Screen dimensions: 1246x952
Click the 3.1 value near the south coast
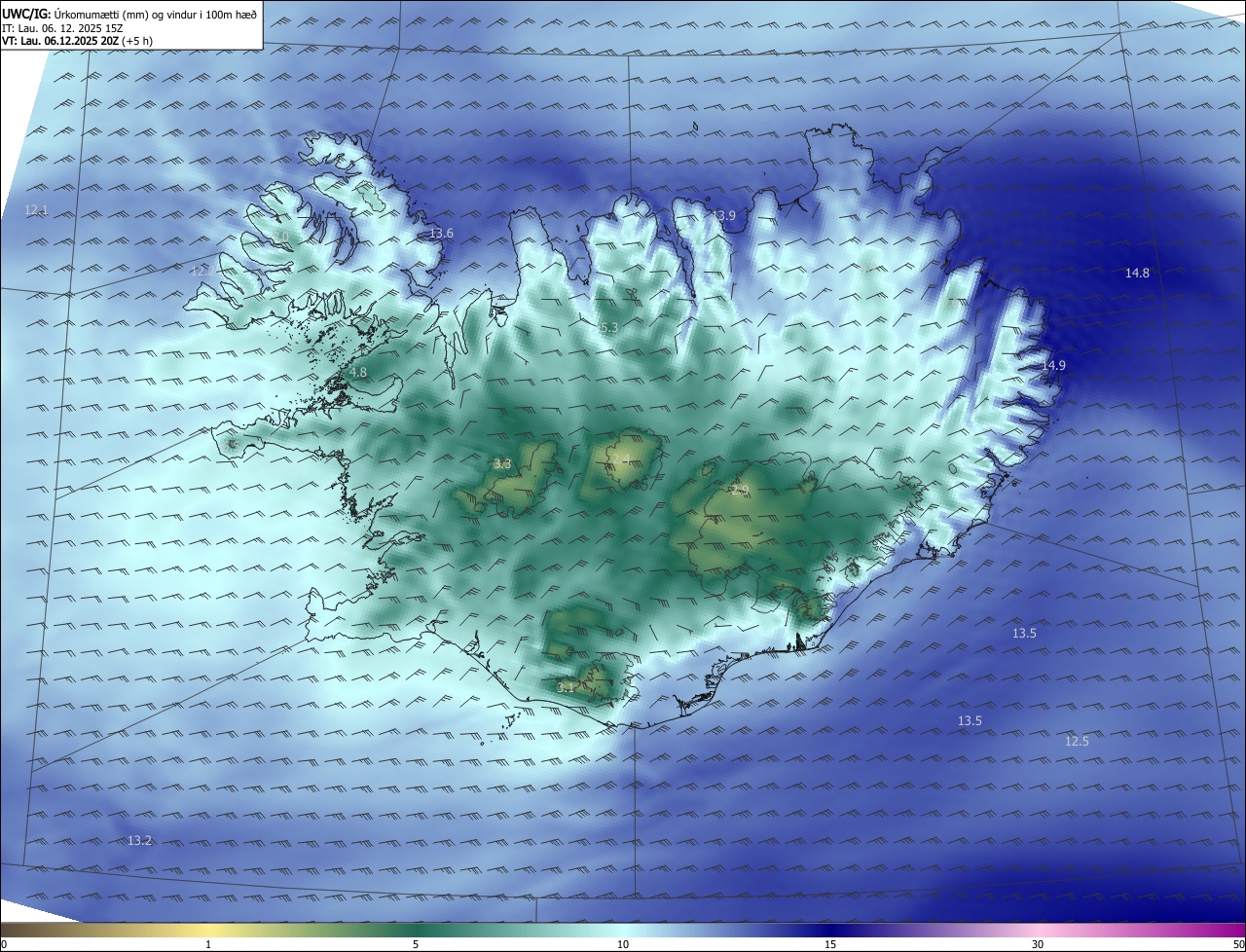click(566, 687)
